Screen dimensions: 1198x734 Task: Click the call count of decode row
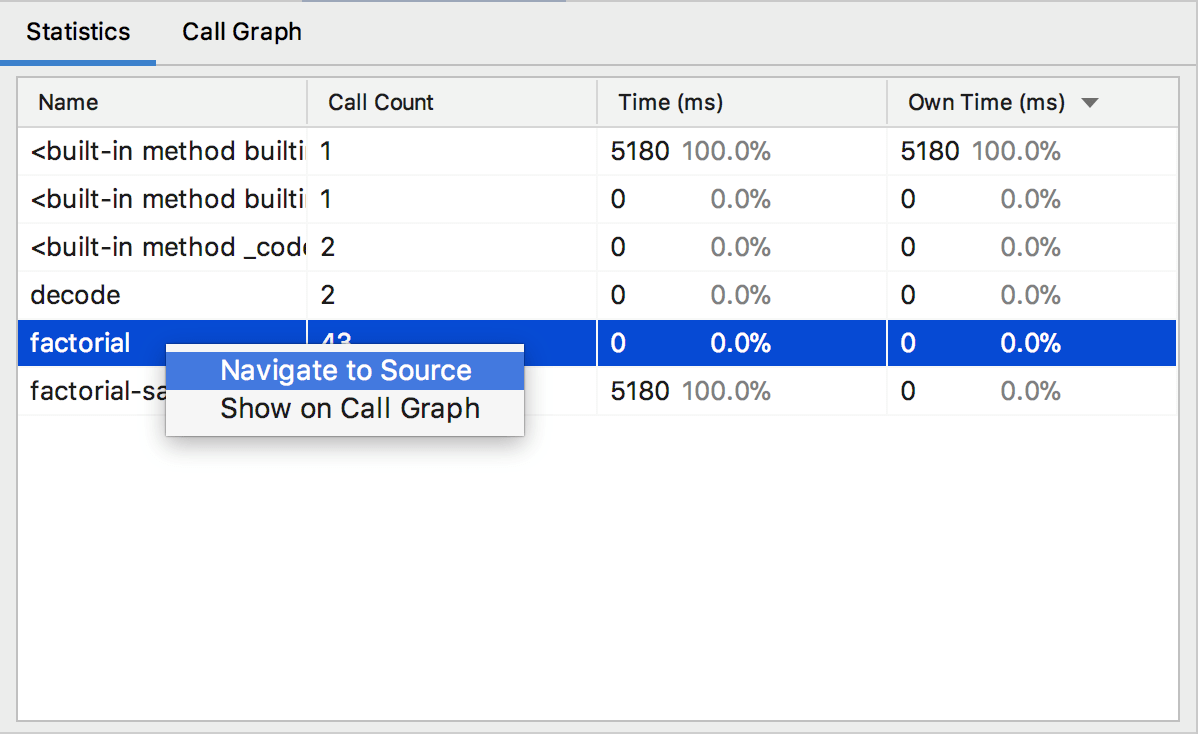tap(328, 295)
